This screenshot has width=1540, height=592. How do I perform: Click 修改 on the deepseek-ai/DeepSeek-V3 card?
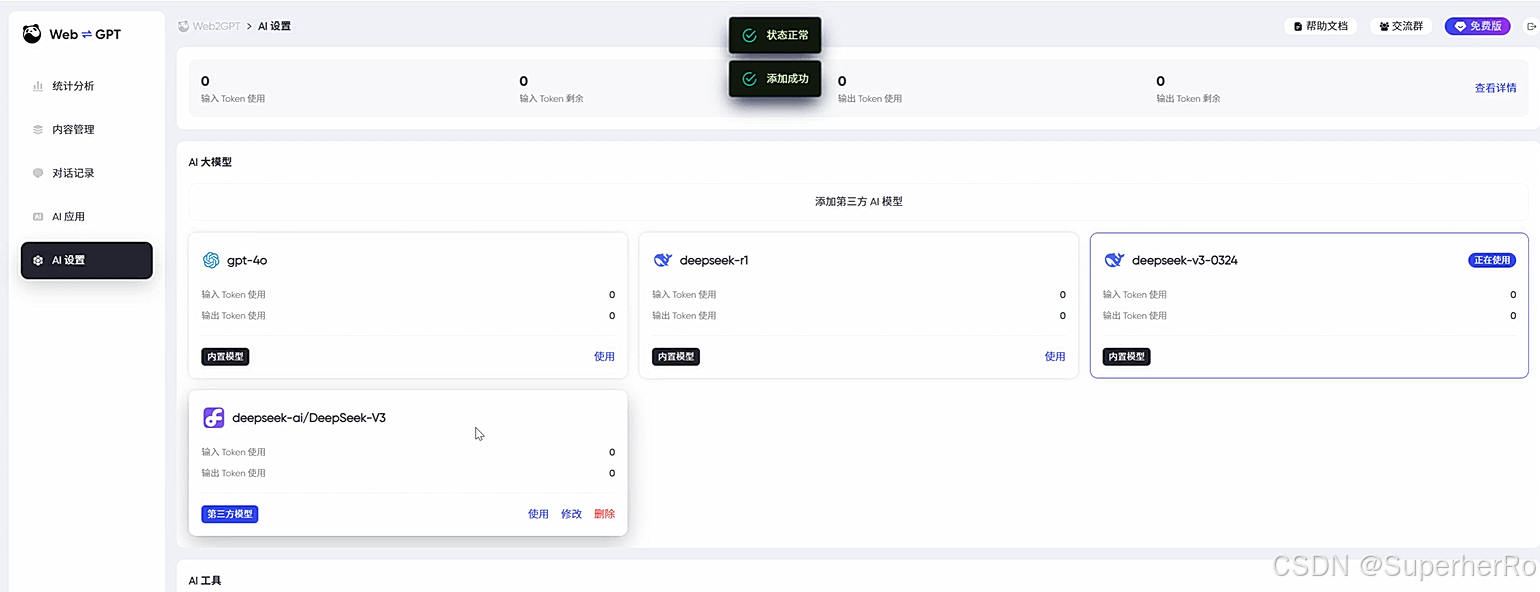pos(571,514)
